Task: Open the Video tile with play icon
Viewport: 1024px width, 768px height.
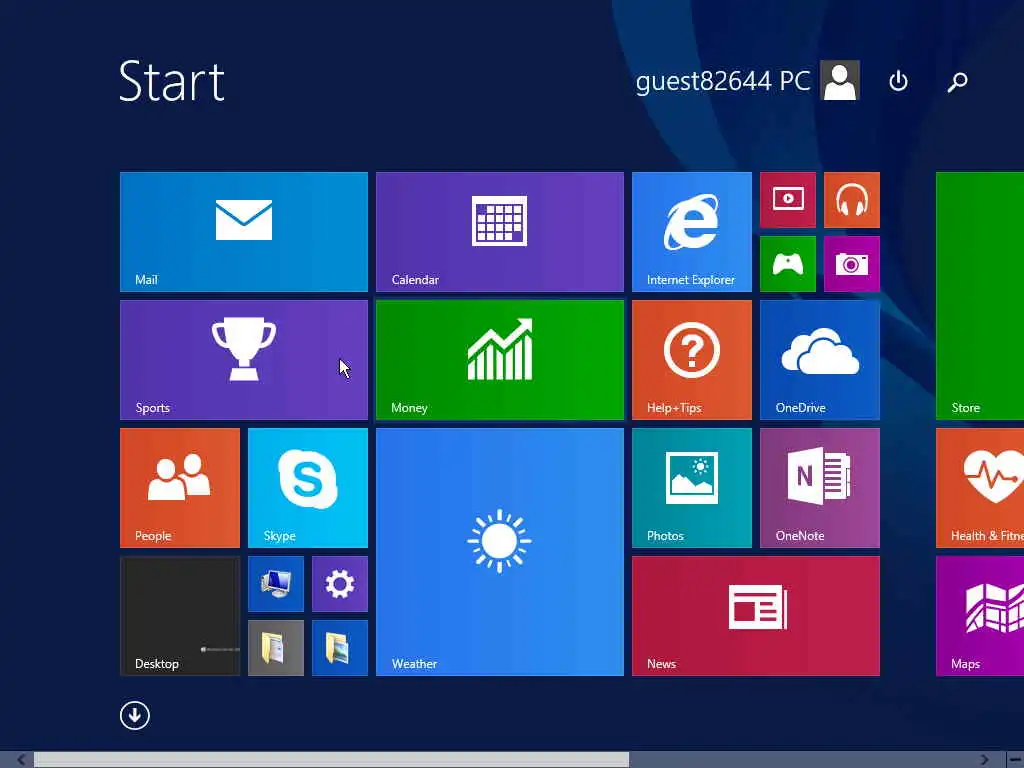Action: click(788, 200)
